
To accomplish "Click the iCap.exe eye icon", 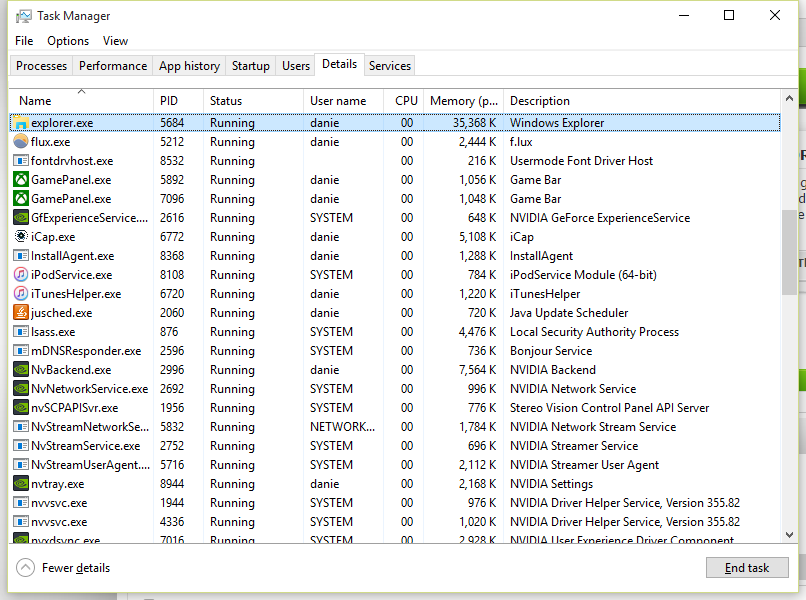I will [x=21, y=237].
